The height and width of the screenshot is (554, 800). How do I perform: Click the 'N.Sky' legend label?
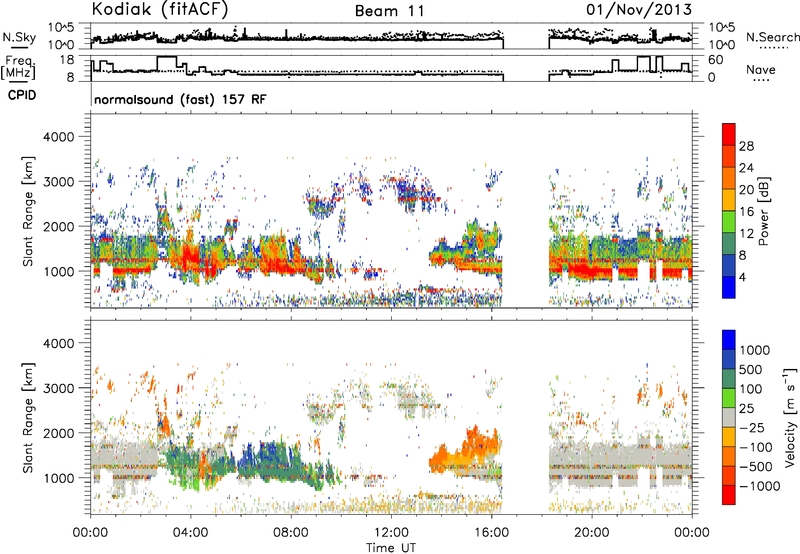19,38
